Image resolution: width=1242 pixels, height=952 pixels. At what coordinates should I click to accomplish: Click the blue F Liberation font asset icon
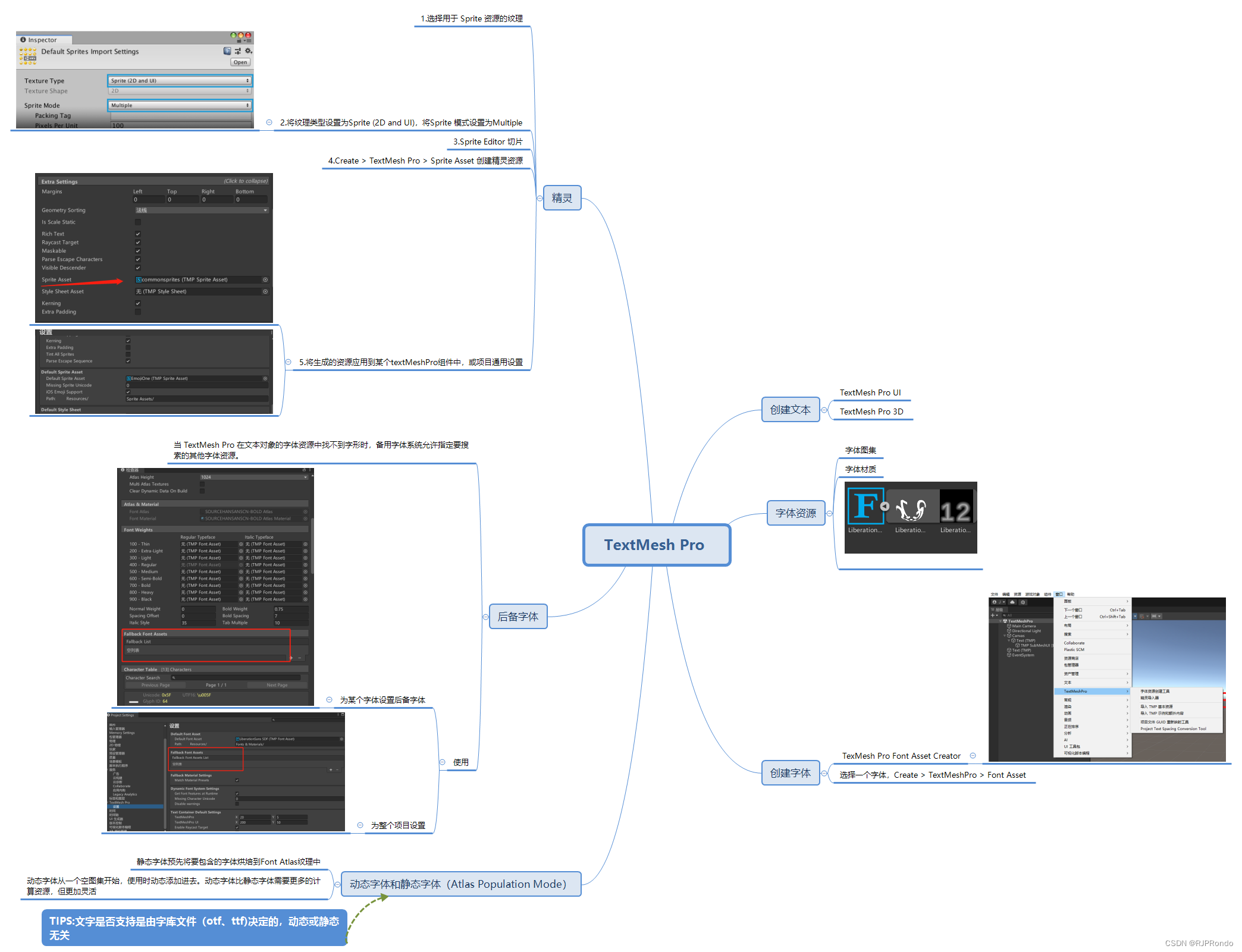point(865,506)
